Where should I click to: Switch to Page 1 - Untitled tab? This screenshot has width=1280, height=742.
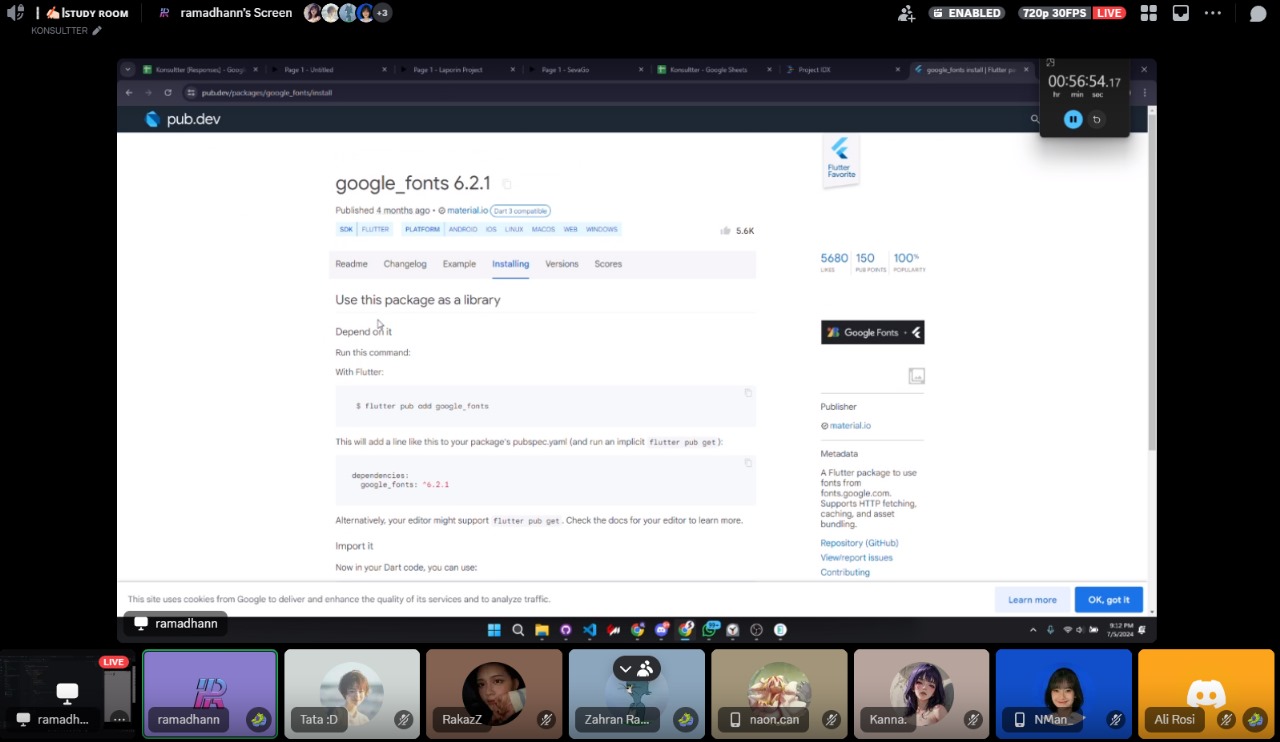[x=328, y=70]
